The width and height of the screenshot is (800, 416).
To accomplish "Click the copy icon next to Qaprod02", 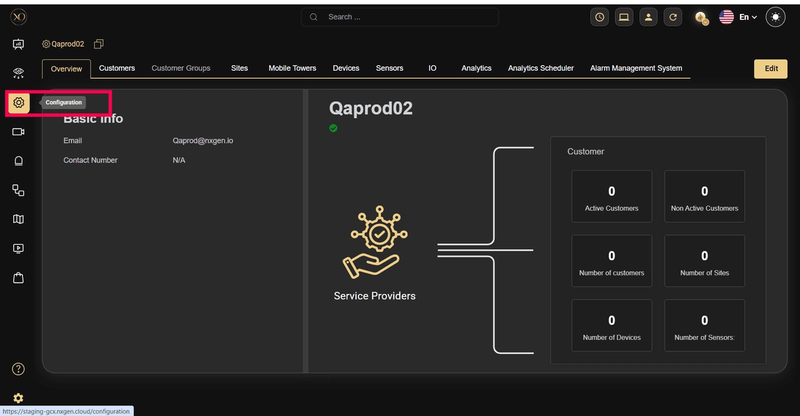I will click(x=99, y=44).
